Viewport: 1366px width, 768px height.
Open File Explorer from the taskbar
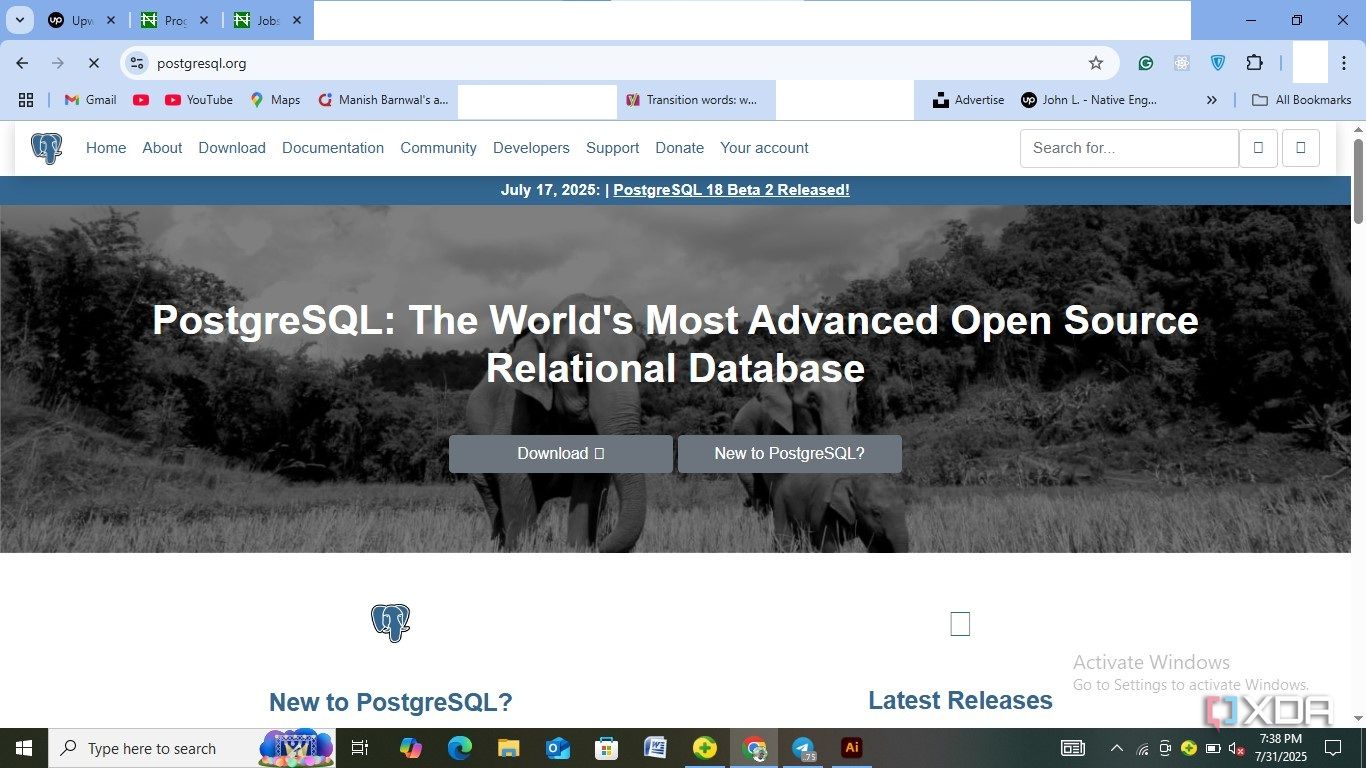pos(508,748)
